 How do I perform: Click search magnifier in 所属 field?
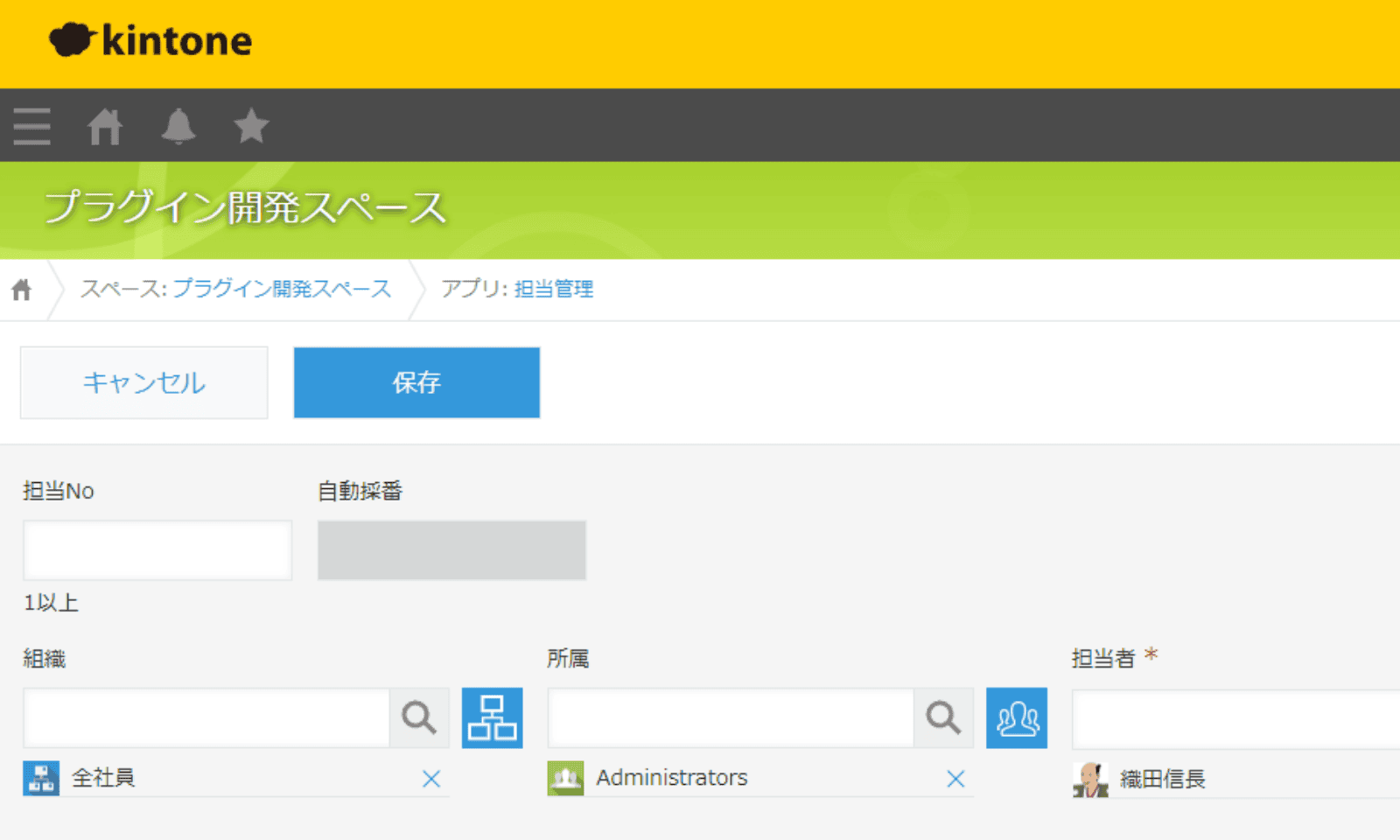[943, 718]
